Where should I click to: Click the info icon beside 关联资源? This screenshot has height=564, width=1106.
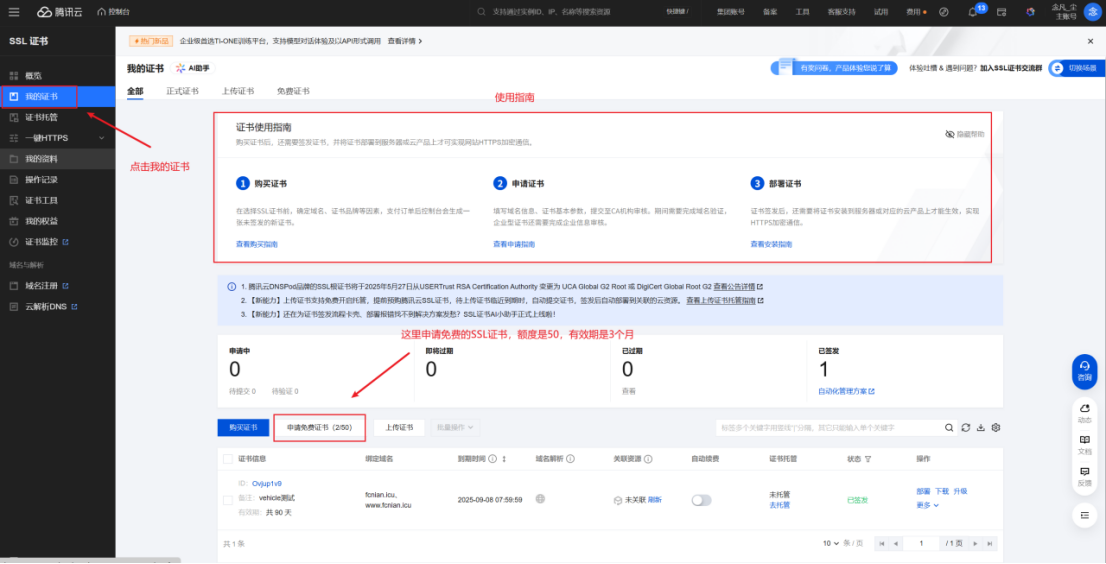pos(648,459)
